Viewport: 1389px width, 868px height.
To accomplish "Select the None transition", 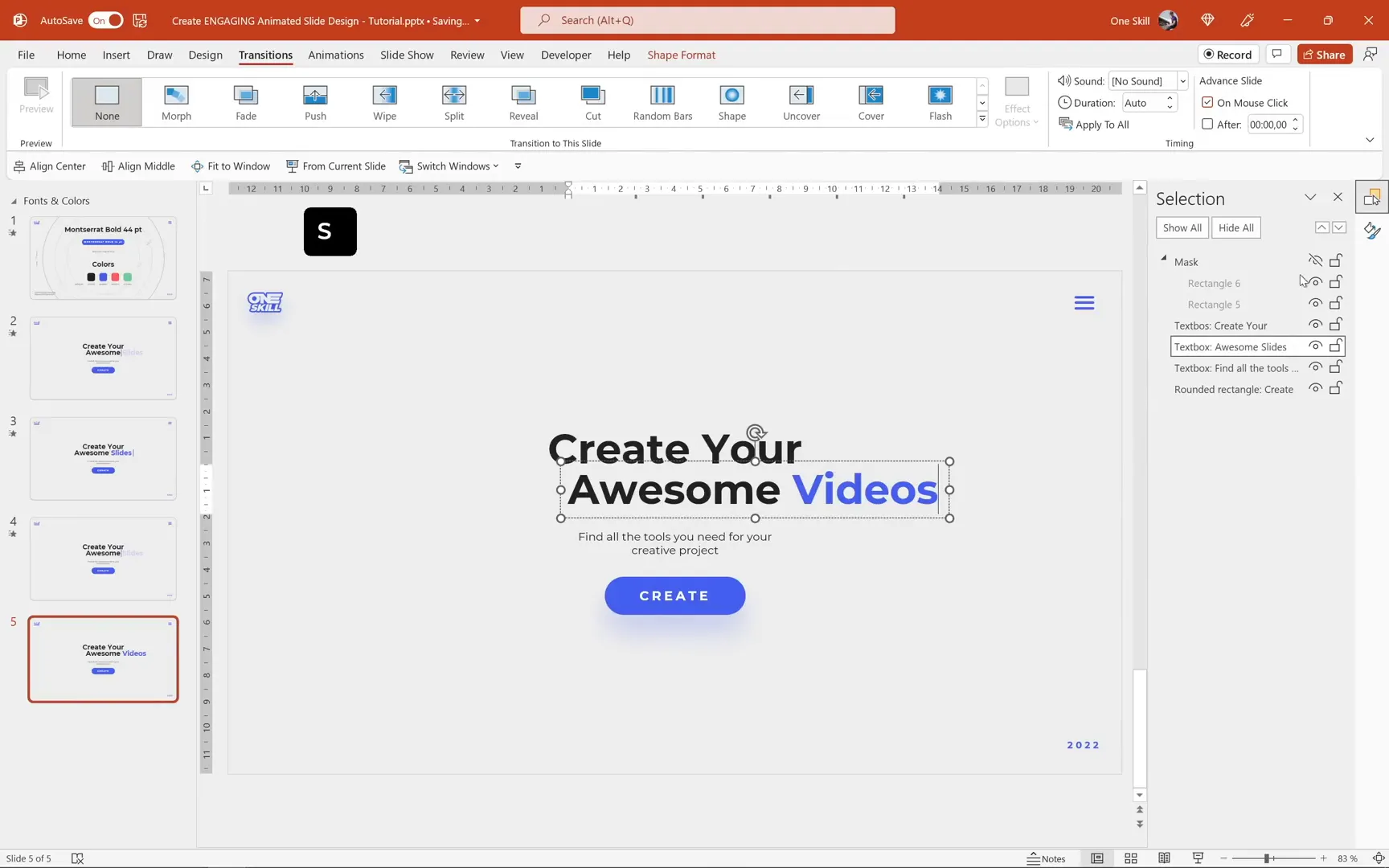I will pyautogui.click(x=107, y=102).
